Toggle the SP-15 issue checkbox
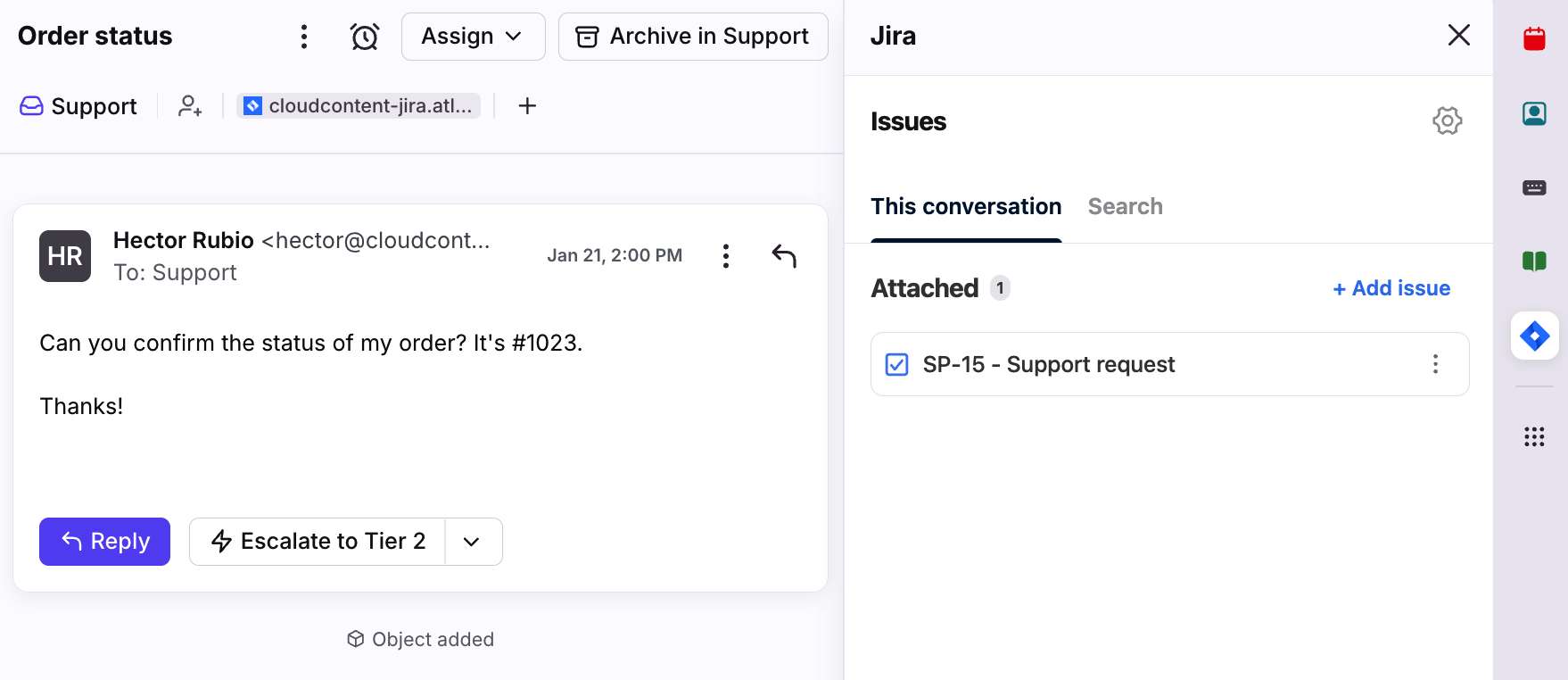Image resolution: width=1568 pixels, height=680 pixels. tap(896, 365)
